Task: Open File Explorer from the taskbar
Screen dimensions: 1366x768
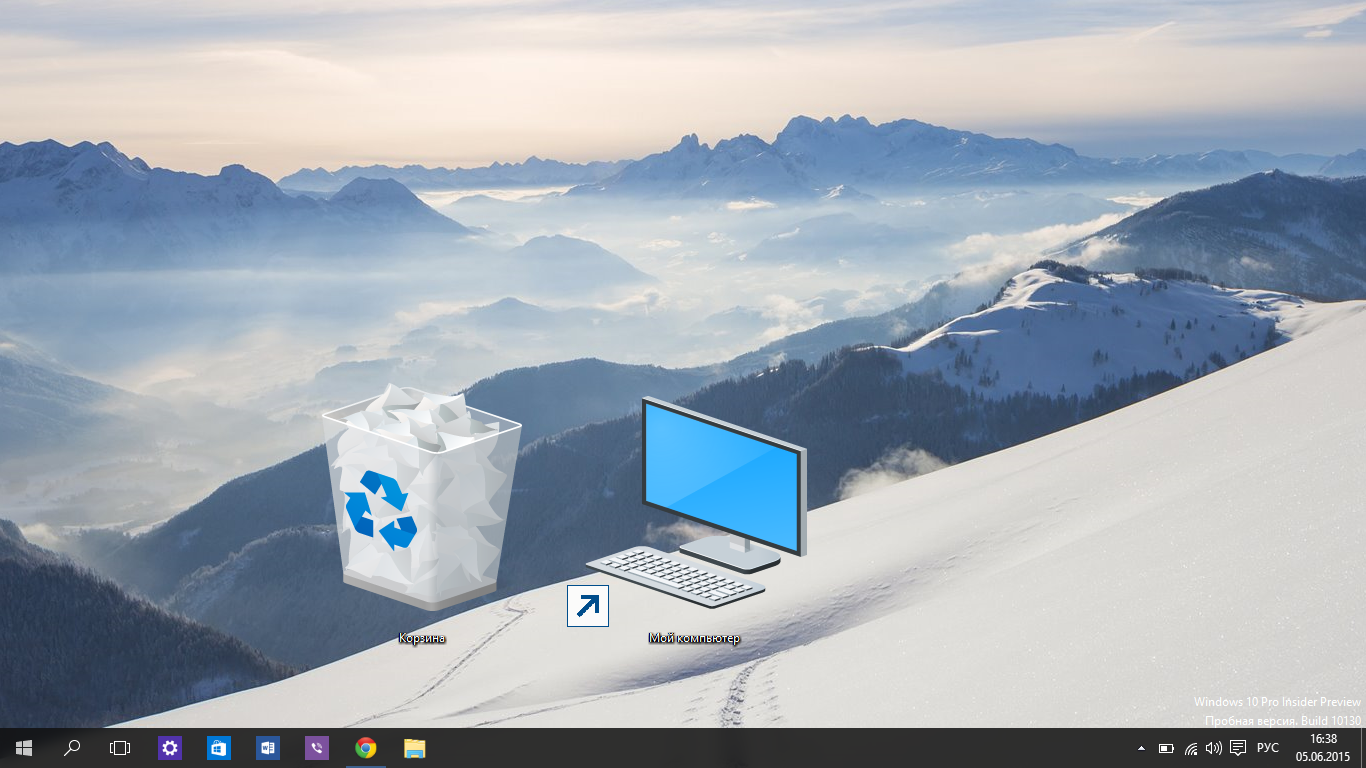Action: tap(414, 748)
